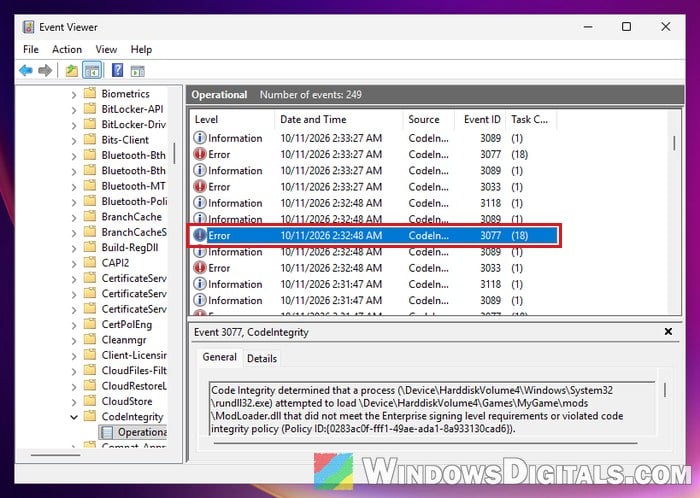Click the Forward arrow toolbar icon
This screenshot has width=700, height=498.
tap(45, 71)
